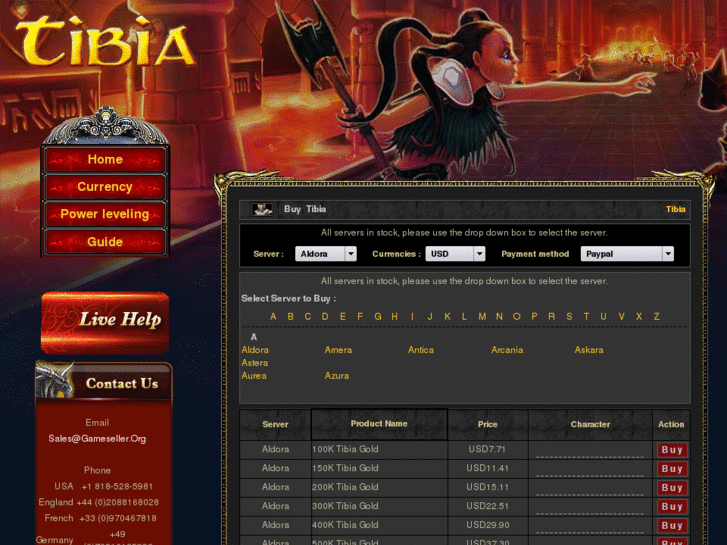Click the Tibia logo

(106, 42)
